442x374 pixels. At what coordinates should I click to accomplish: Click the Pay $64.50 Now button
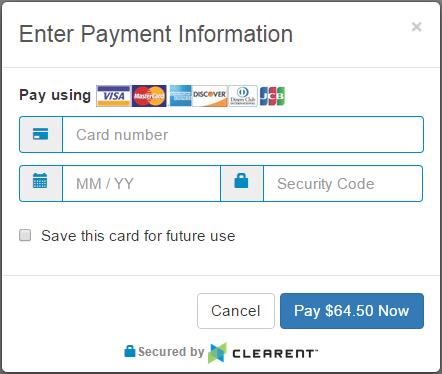352,311
